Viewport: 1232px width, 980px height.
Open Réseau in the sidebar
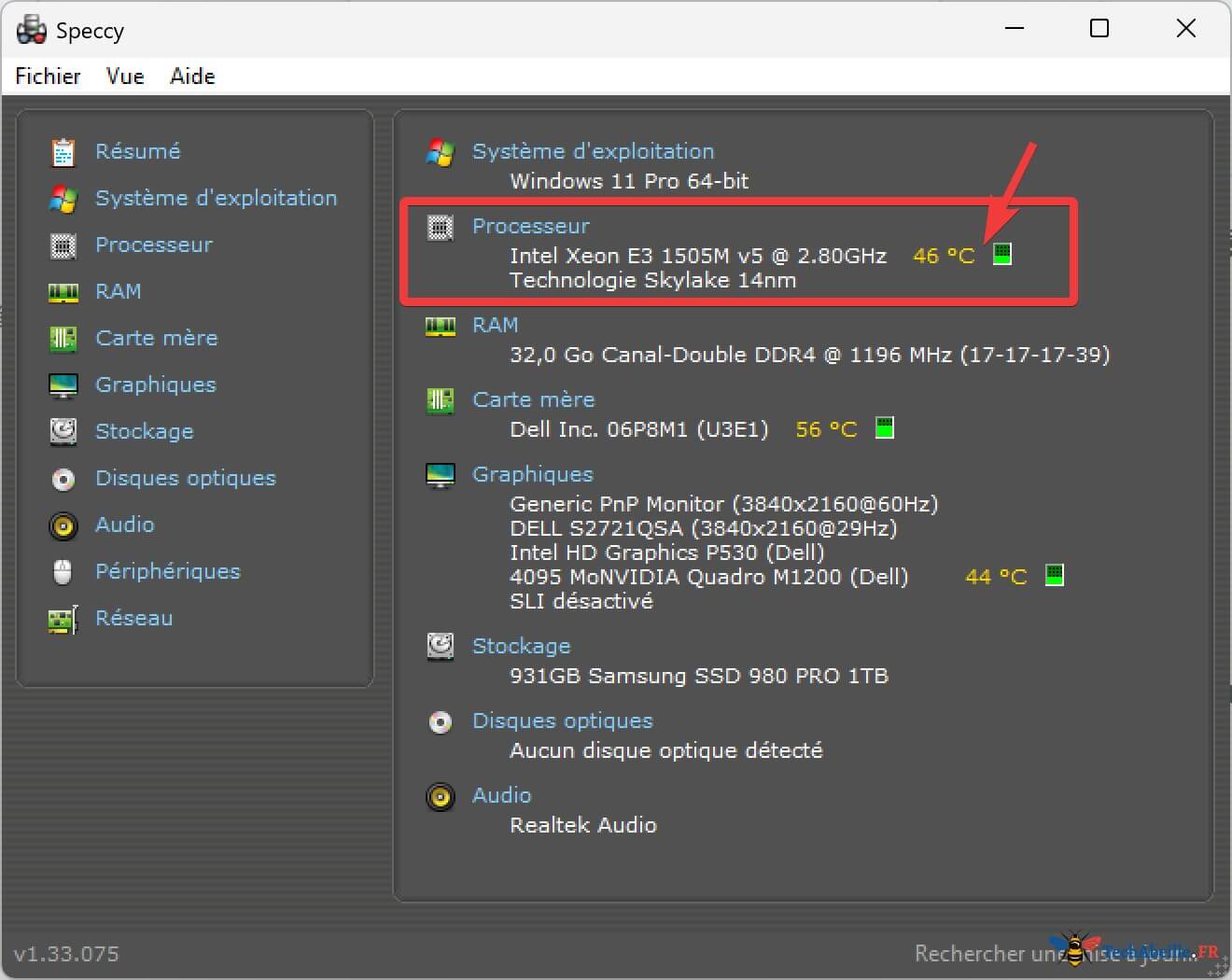point(134,618)
